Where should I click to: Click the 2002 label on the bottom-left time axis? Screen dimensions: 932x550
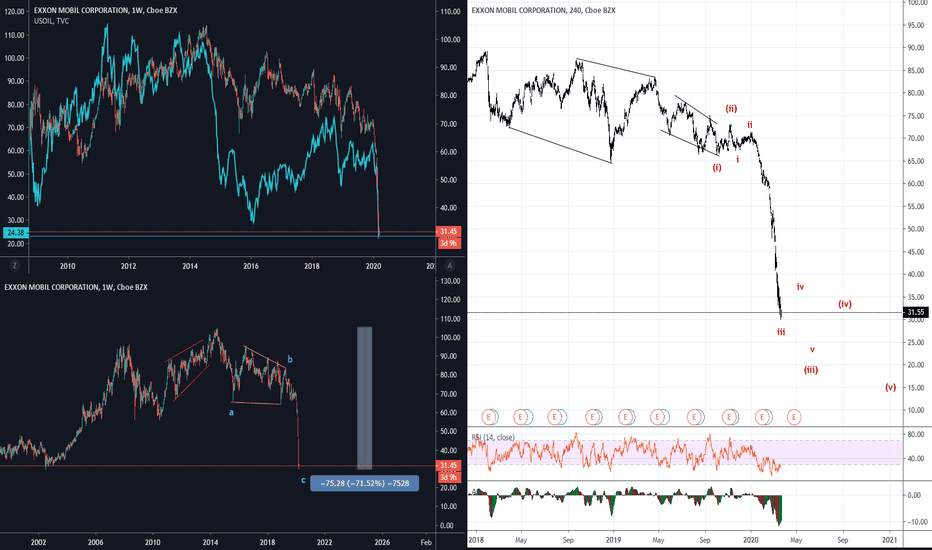tap(38, 542)
